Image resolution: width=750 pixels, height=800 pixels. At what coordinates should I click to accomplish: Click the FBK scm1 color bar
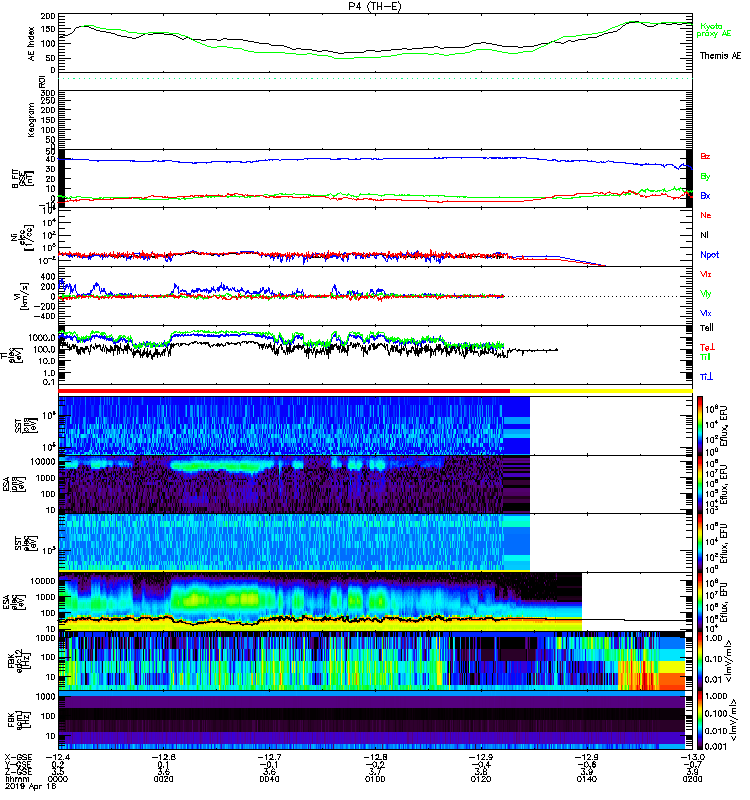(700, 720)
